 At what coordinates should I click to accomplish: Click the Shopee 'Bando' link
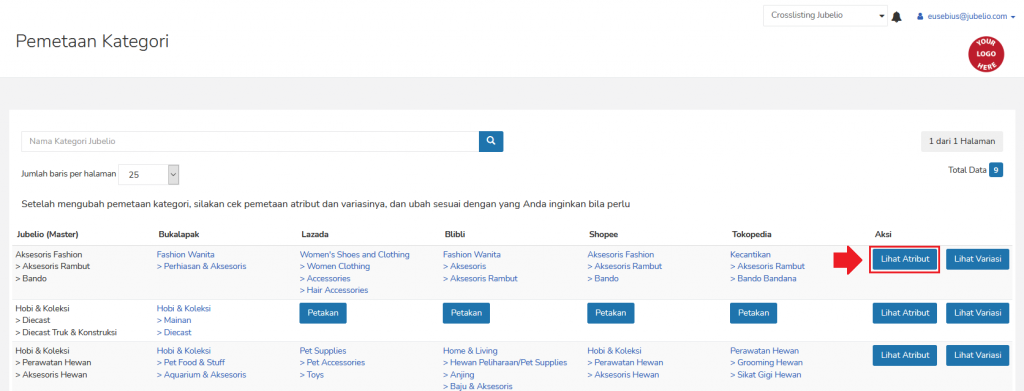(x=602, y=278)
